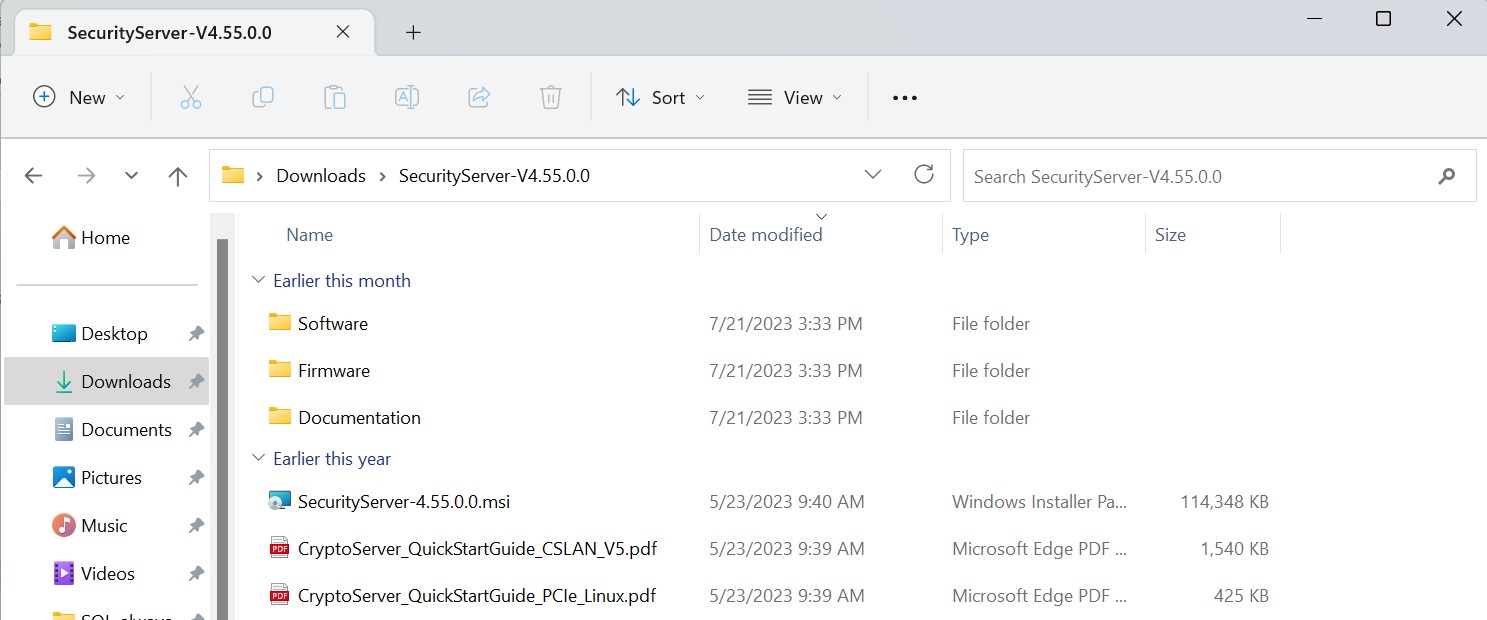Click the CSLAN_V5 PDF file icon
Image resolution: width=1487 pixels, height=620 pixels.
(280, 548)
